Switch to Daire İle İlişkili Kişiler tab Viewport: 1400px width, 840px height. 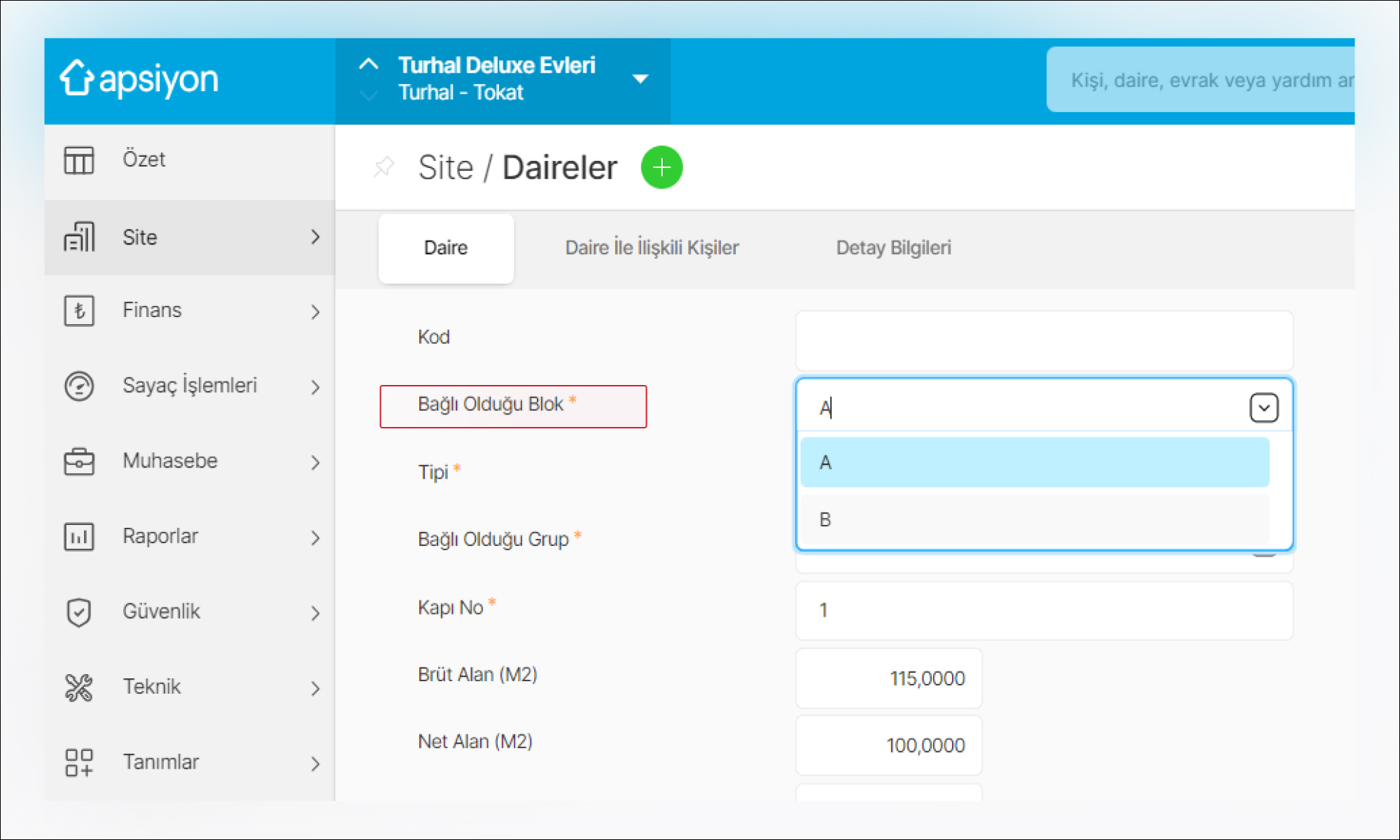pyautogui.click(x=652, y=248)
